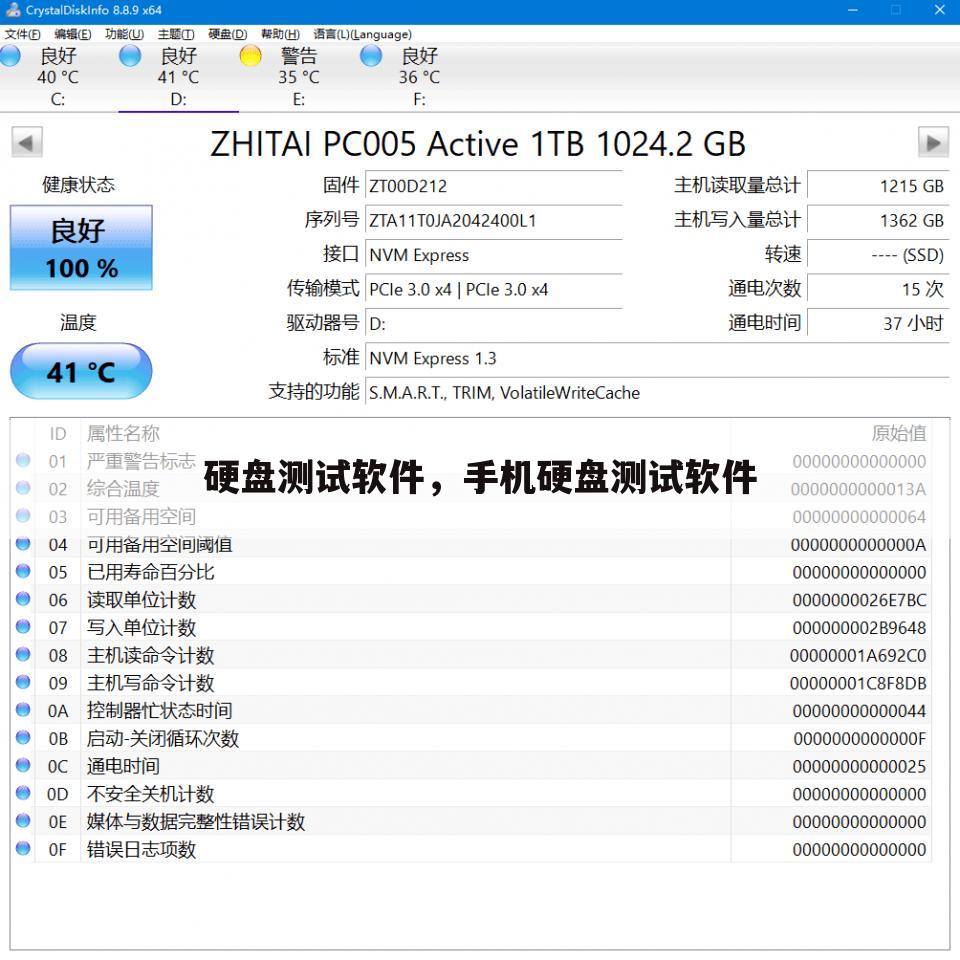Click the 主机读取量总计 label
The height and width of the screenshot is (960, 960).
click(737, 185)
